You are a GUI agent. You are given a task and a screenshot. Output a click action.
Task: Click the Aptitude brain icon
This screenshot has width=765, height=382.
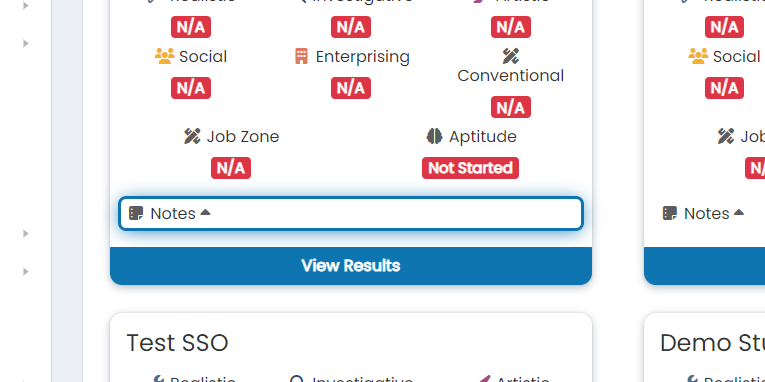(x=434, y=137)
